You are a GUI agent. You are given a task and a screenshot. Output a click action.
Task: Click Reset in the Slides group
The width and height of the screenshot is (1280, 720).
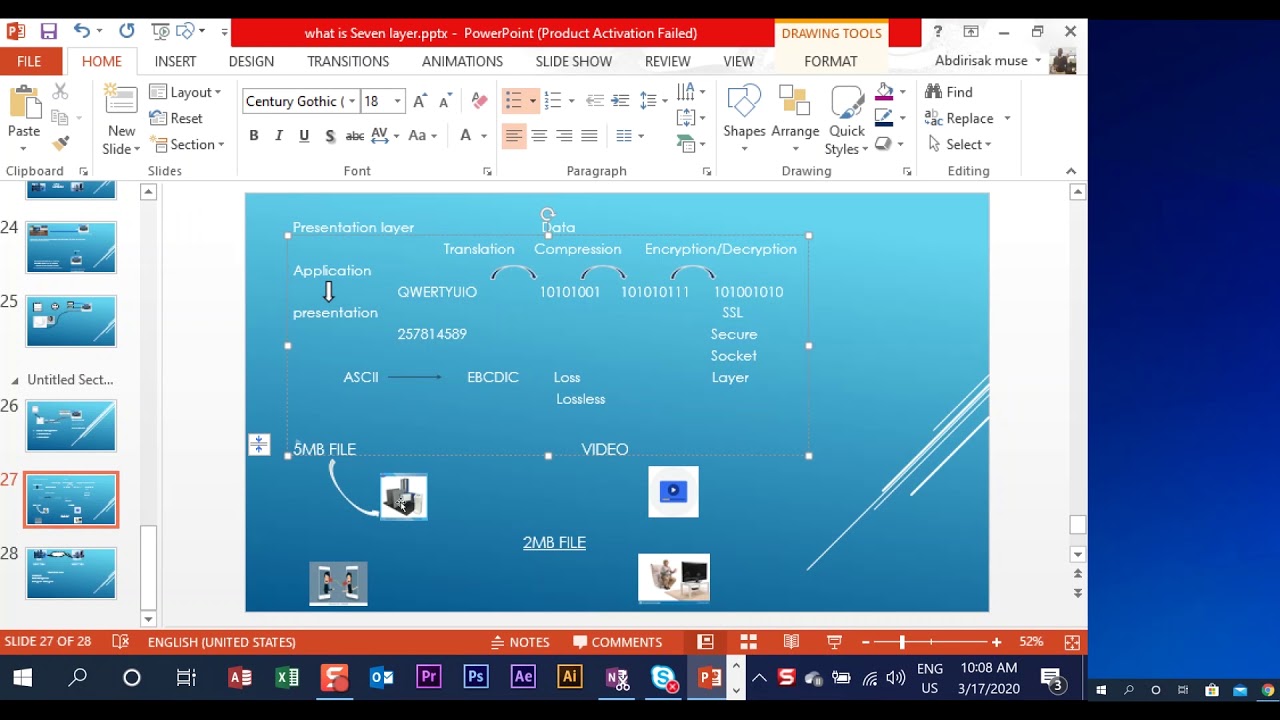176,118
